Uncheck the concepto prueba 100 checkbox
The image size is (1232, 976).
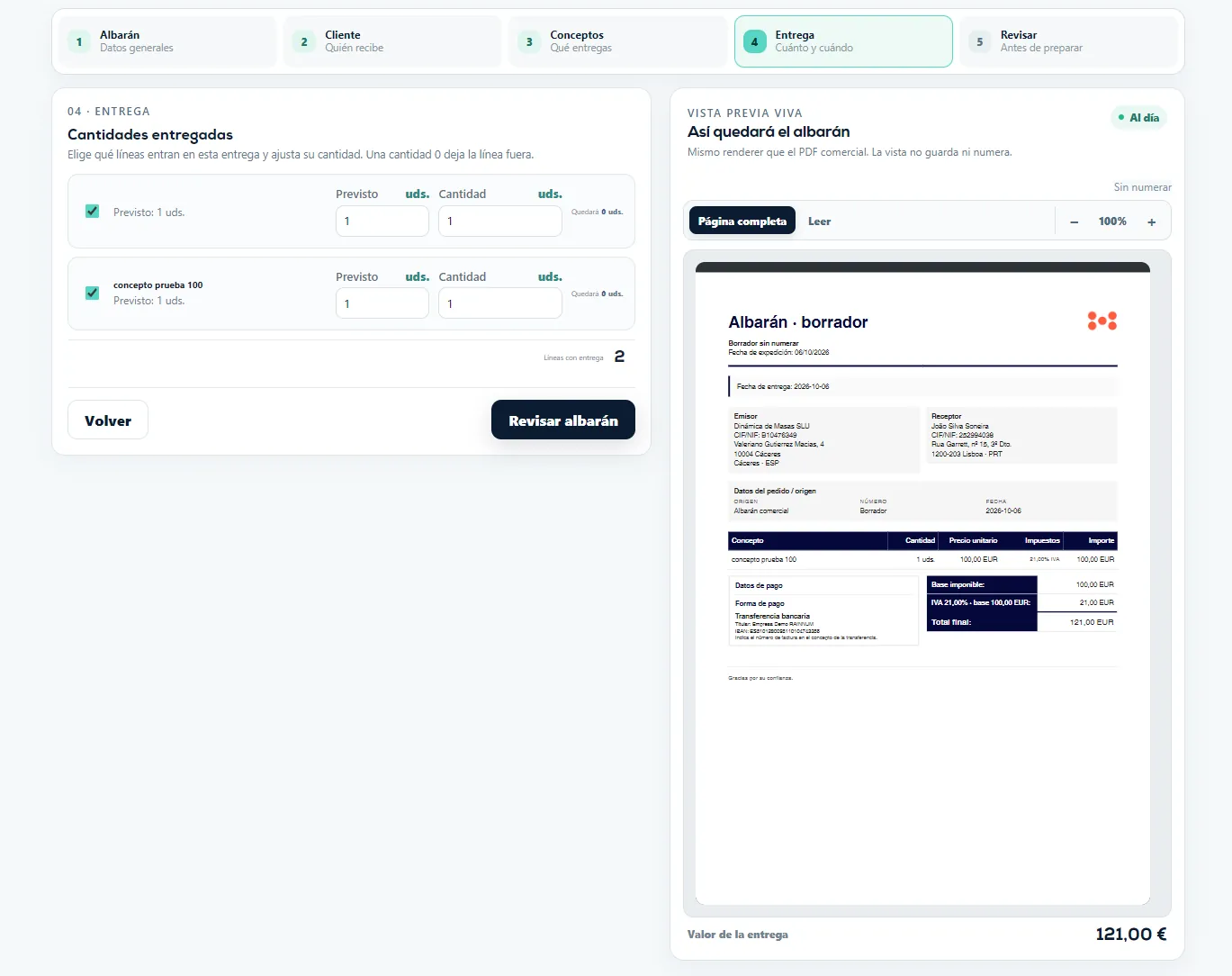(92, 293)
